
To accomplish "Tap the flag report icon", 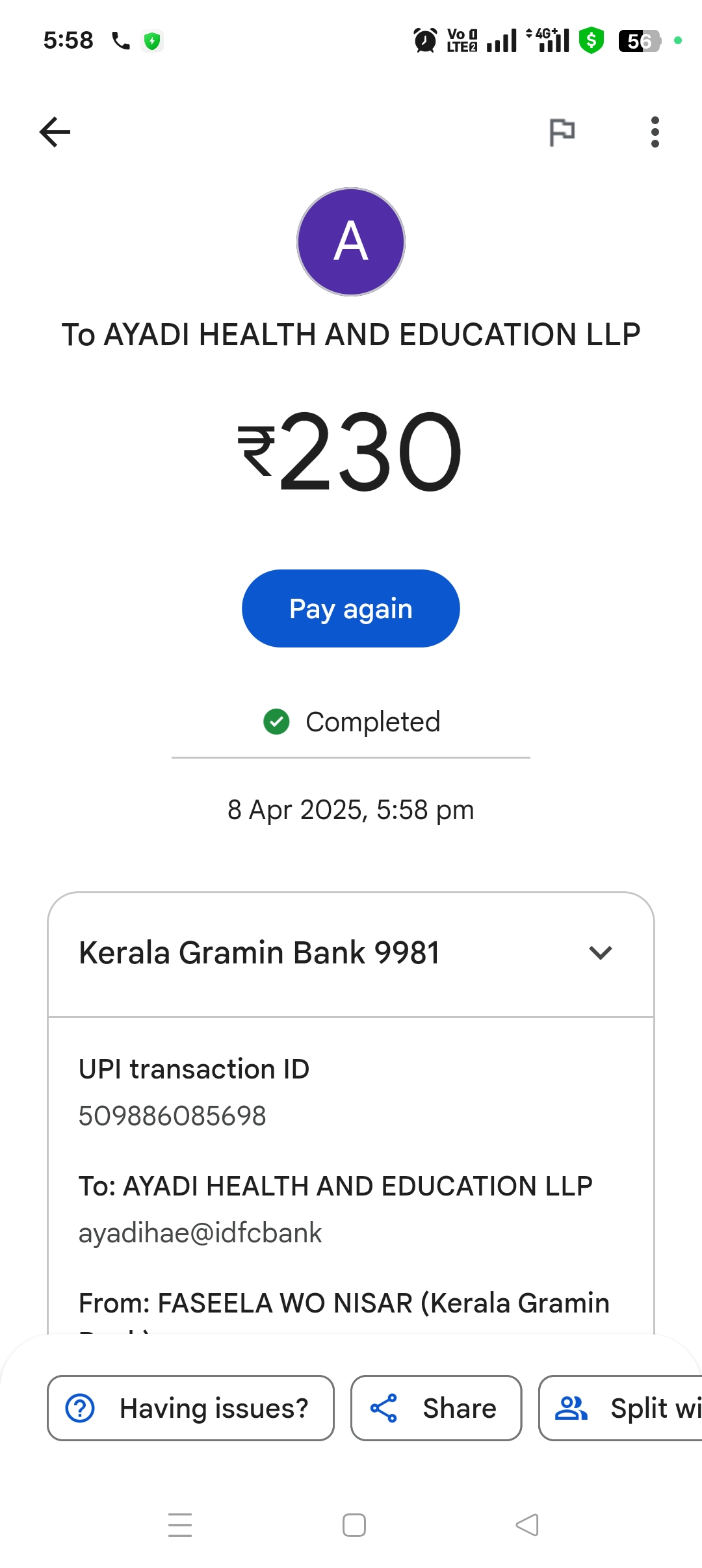I will point(562,132).
